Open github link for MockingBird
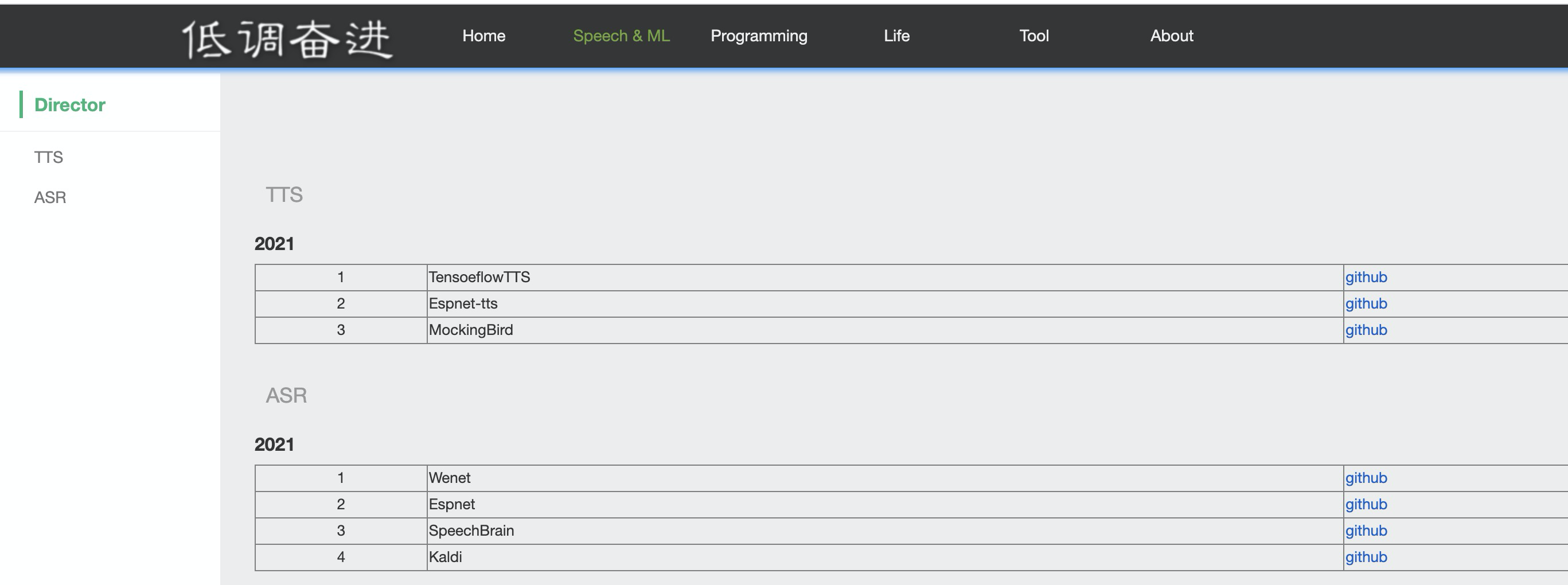The image size is (1568, 585). coord(1366,330)
